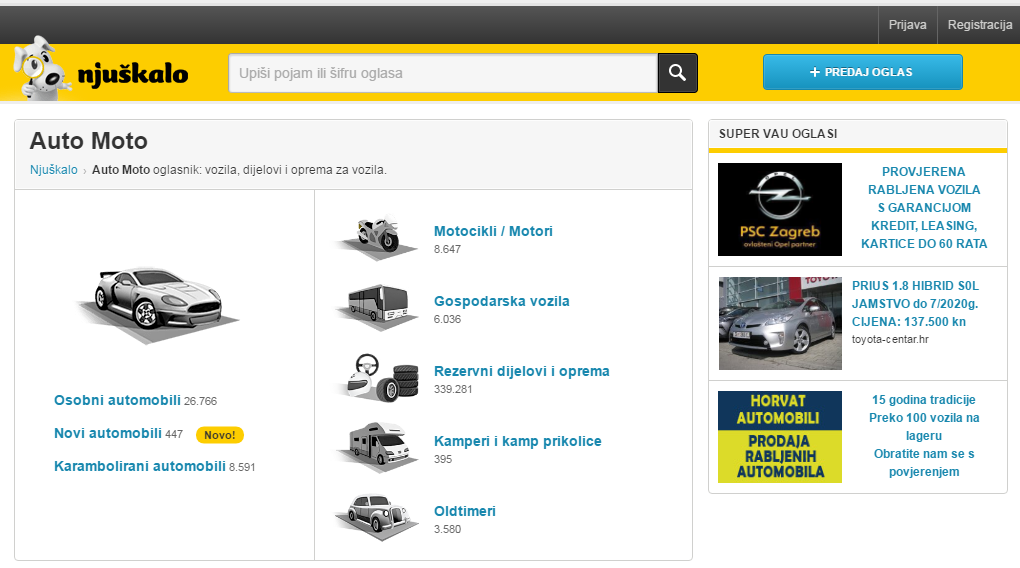Image resolution: width=1020 pixels, height=568 pixels.
Task: Open Prijava in the top bar
Action: point(907,25)
